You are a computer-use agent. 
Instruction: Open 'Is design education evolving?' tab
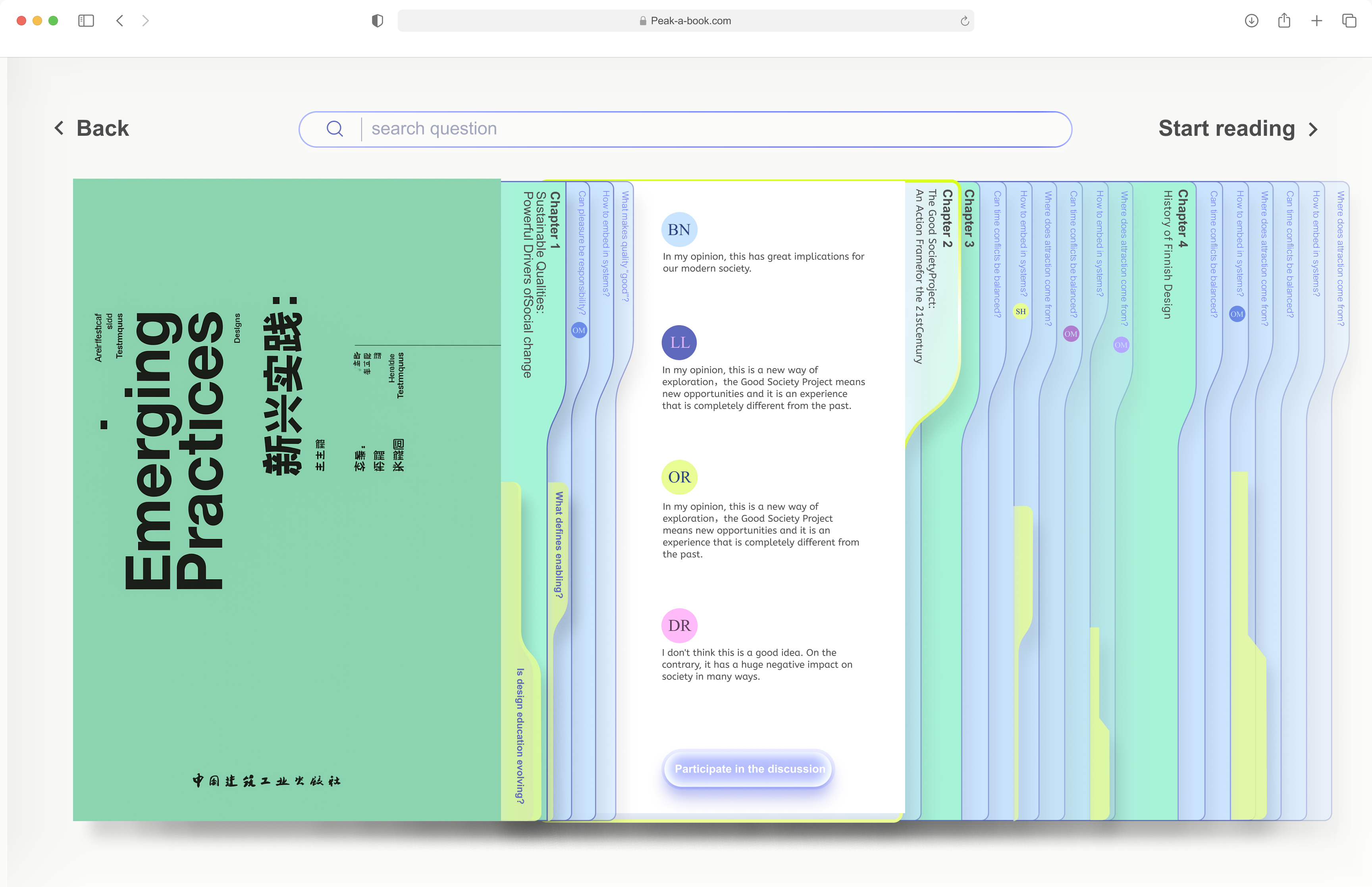[x=520, y=736]
